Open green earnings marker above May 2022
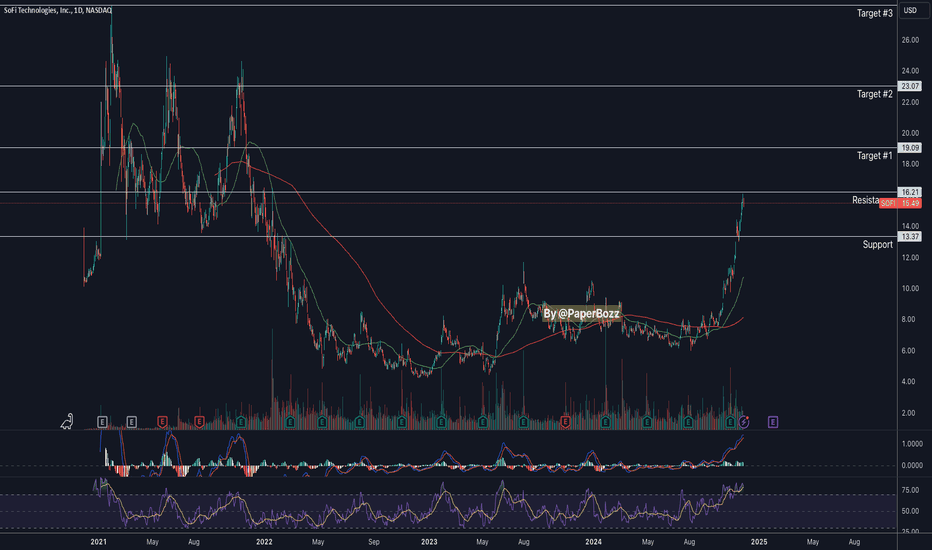 pyautogui.click(x=322, y=422)
